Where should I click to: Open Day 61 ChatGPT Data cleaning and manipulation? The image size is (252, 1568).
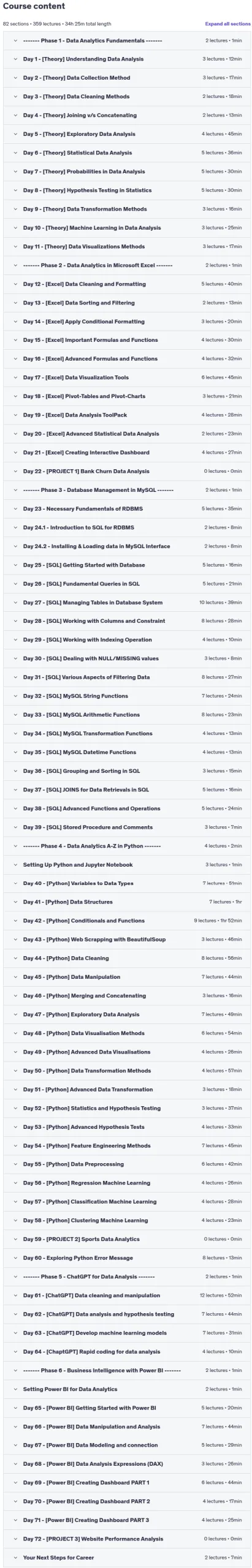tap(126, 1295)
